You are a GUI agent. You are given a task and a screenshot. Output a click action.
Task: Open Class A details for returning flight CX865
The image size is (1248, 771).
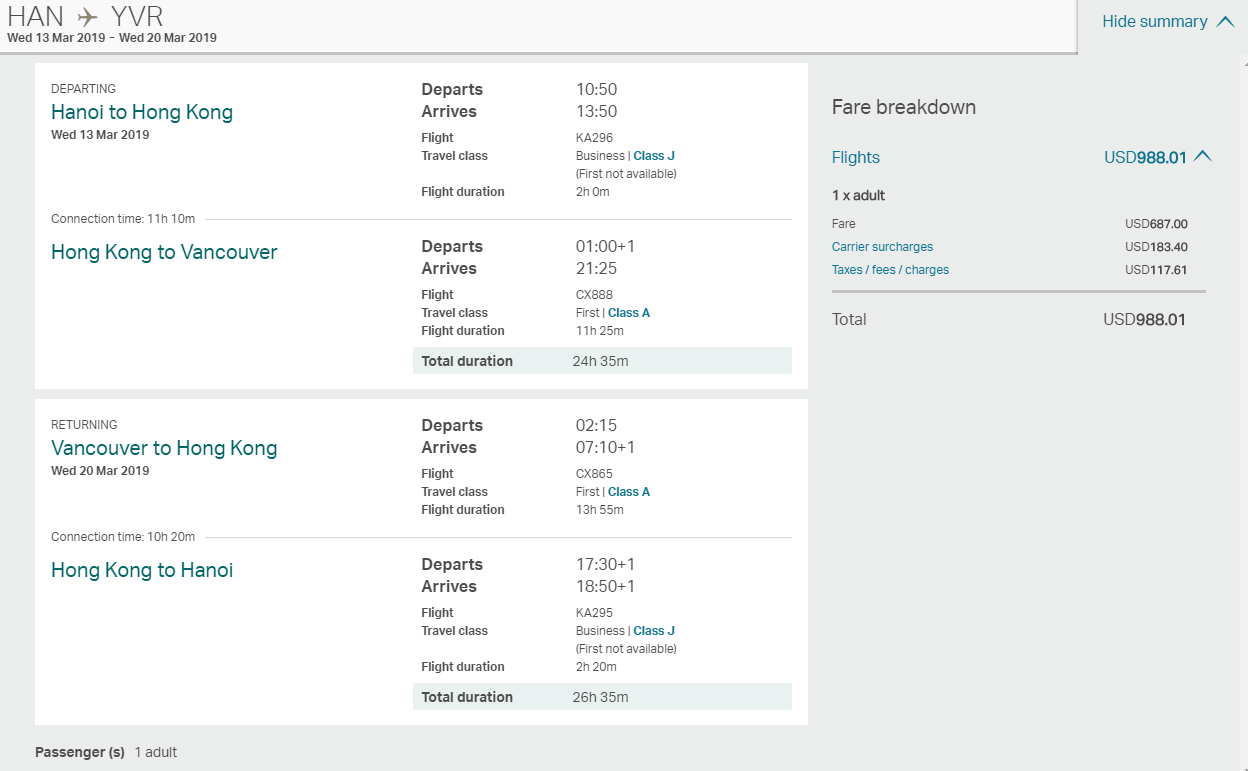pyautogui.click(x=628, y=491)
